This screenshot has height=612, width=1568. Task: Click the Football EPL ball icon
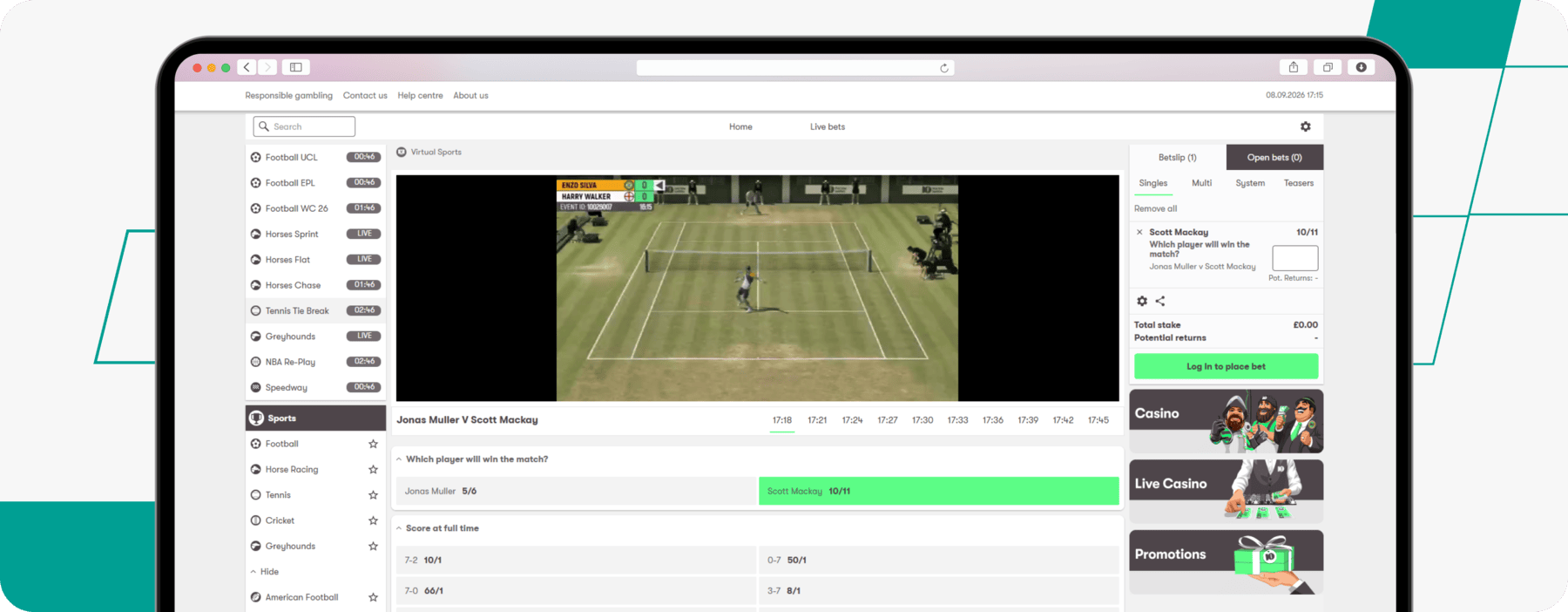click(x=256, y=183)
